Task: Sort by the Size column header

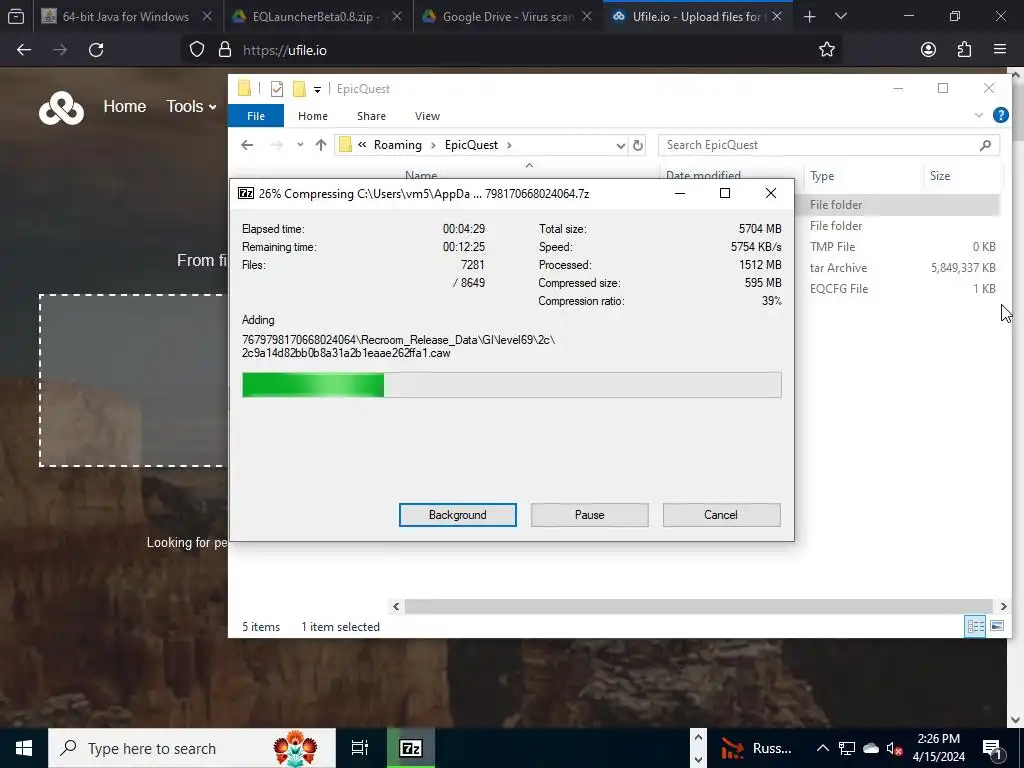Action: click(x=963, y=176)
